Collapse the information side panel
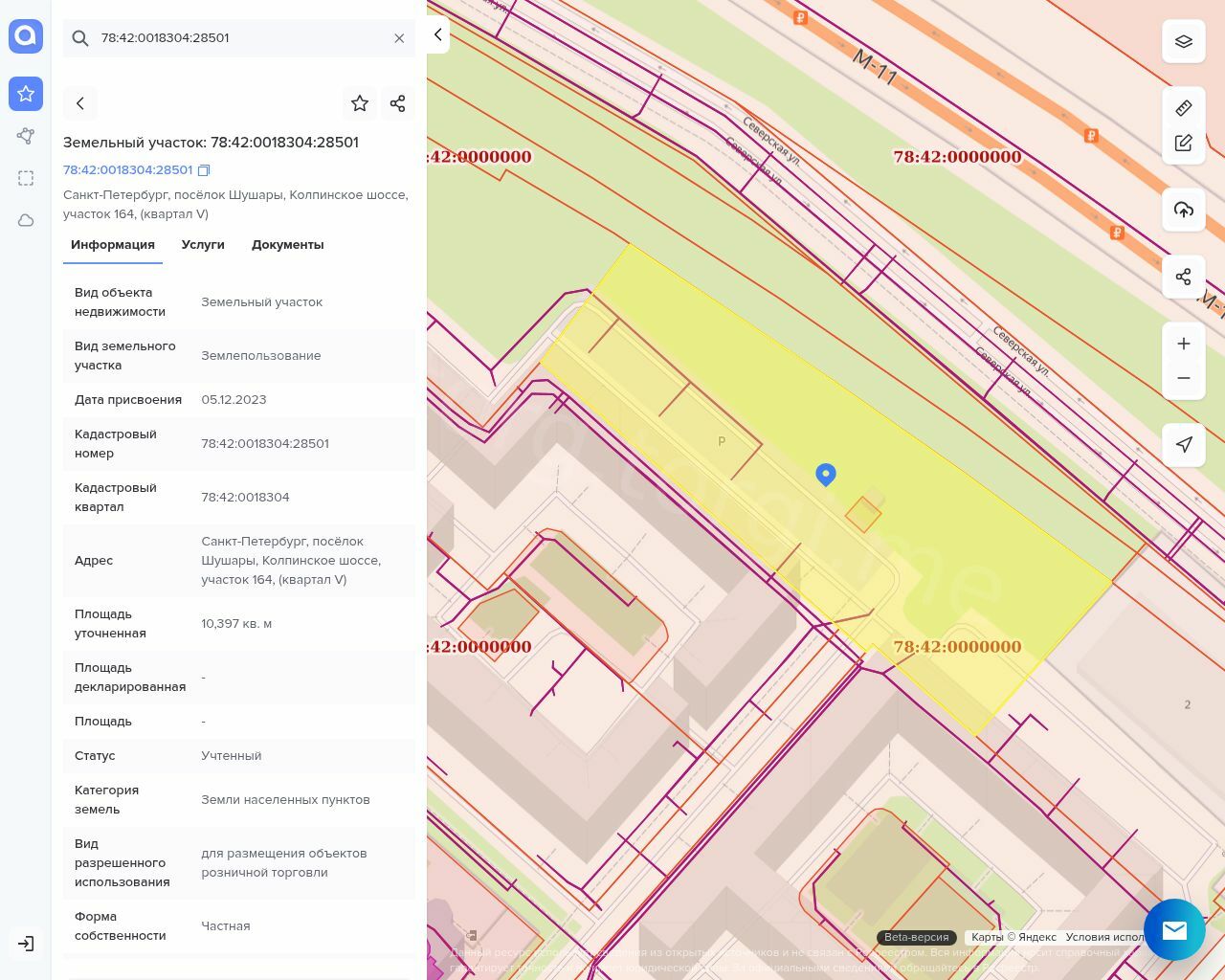 [x=437, y=34]
